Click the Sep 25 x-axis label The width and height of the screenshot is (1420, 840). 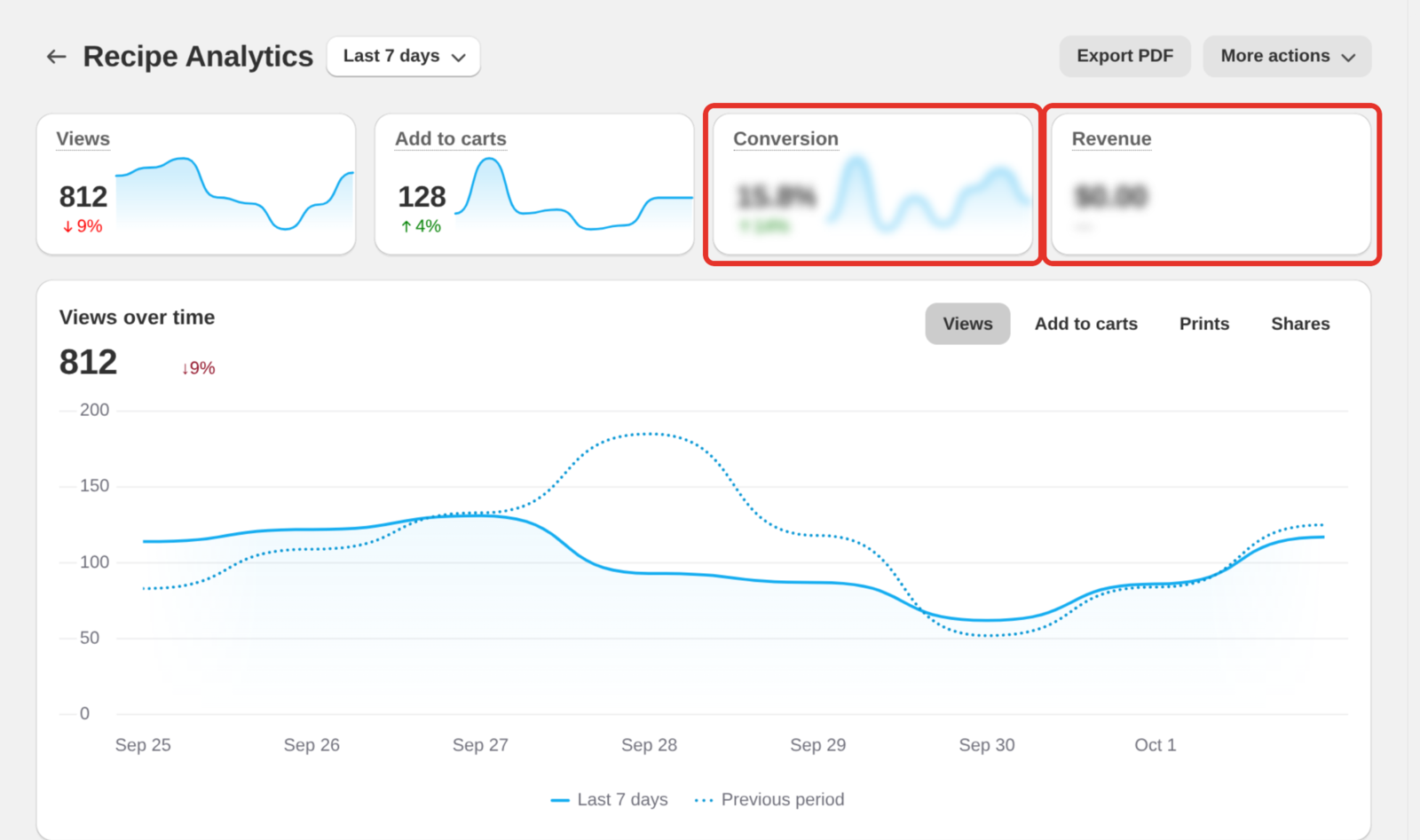pos(143,745)
